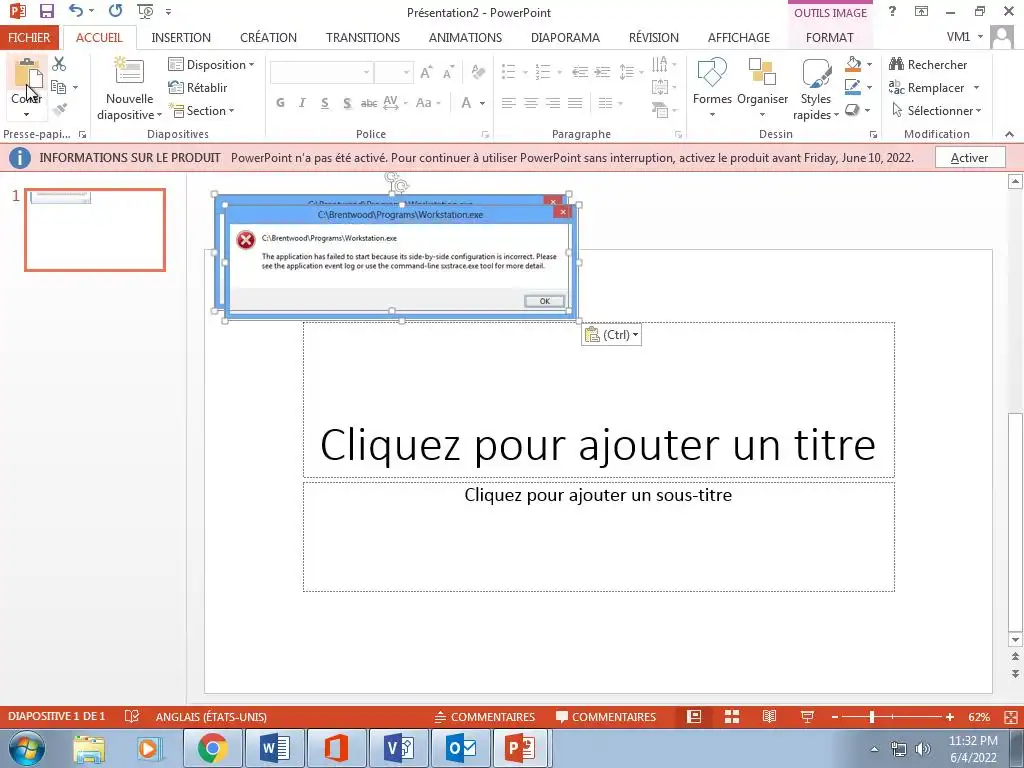The height and width of the screenshot is (768, 1024).
Task: Toggle underline (S) formatting
Action: (x=325, y=103)
